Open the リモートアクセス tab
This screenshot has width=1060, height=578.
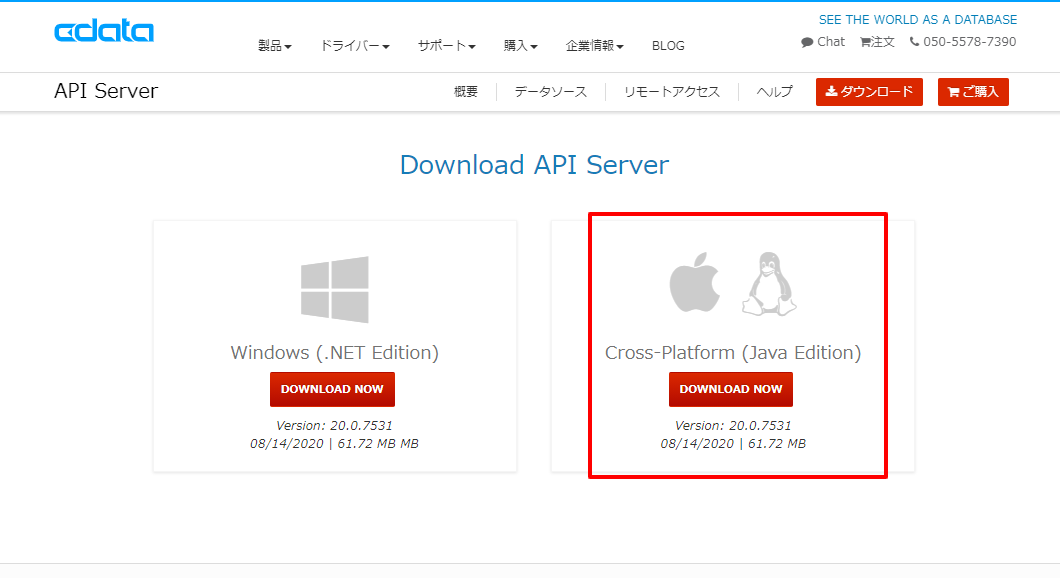(x=671, y=92)
